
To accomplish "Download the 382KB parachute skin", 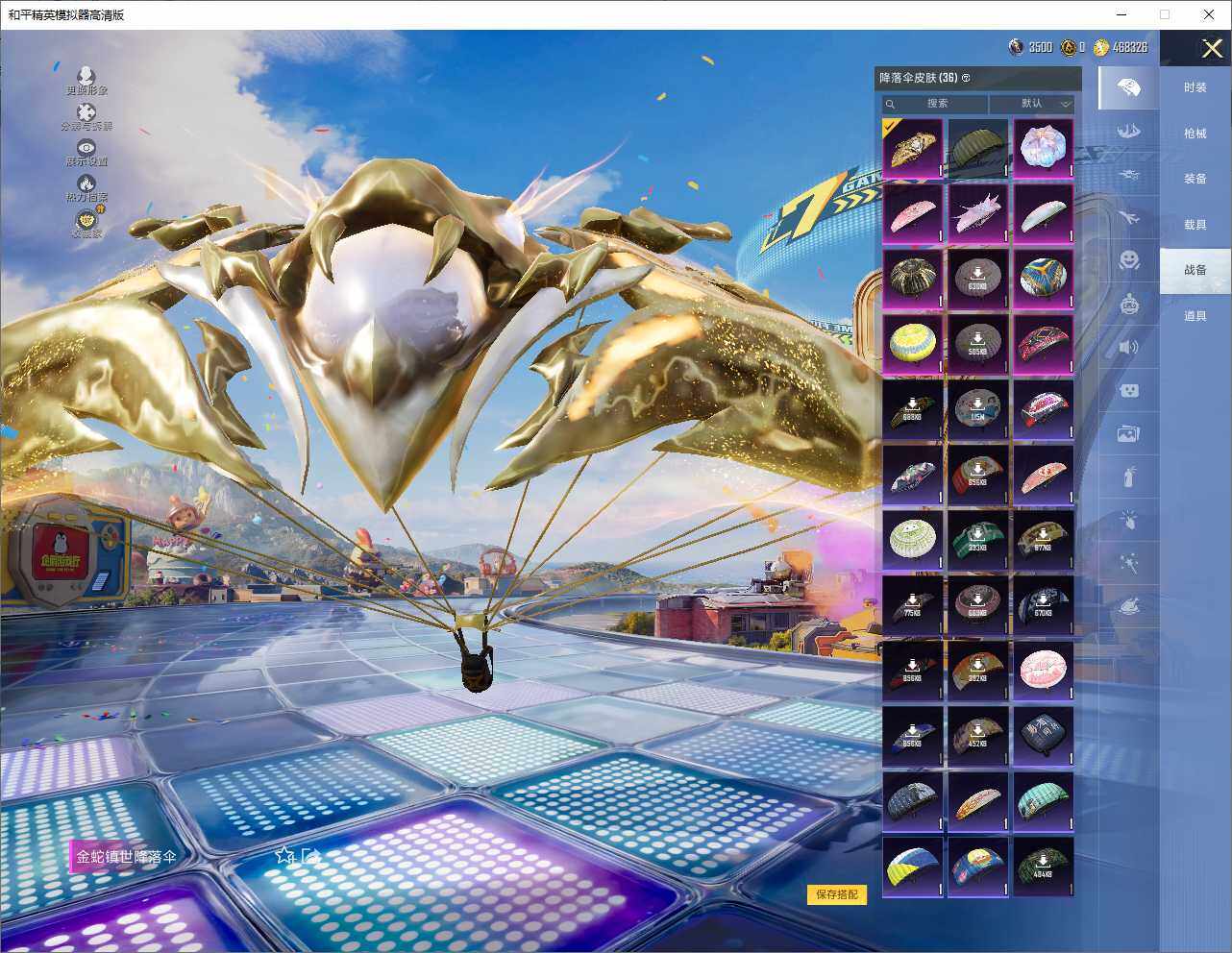I will coord(977,671).
